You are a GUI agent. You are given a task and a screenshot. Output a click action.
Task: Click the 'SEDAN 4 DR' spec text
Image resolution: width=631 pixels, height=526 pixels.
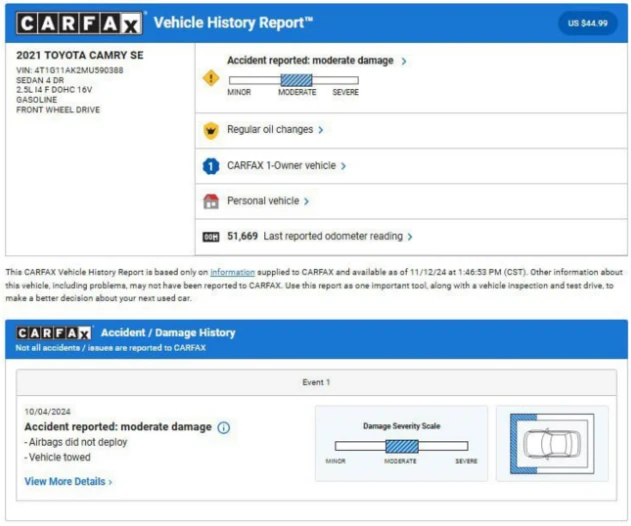tap(40, 80)
